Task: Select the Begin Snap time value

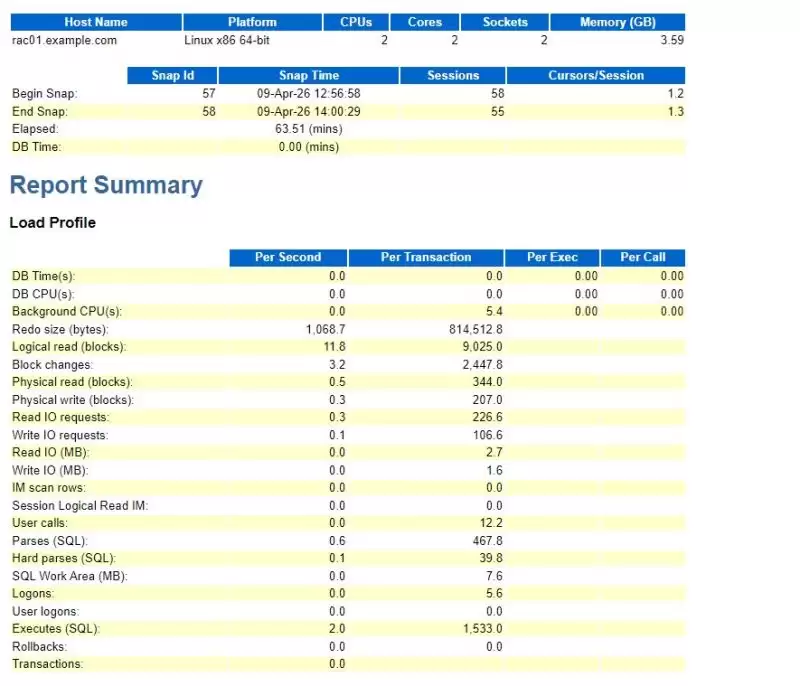Action: (309, 94)
